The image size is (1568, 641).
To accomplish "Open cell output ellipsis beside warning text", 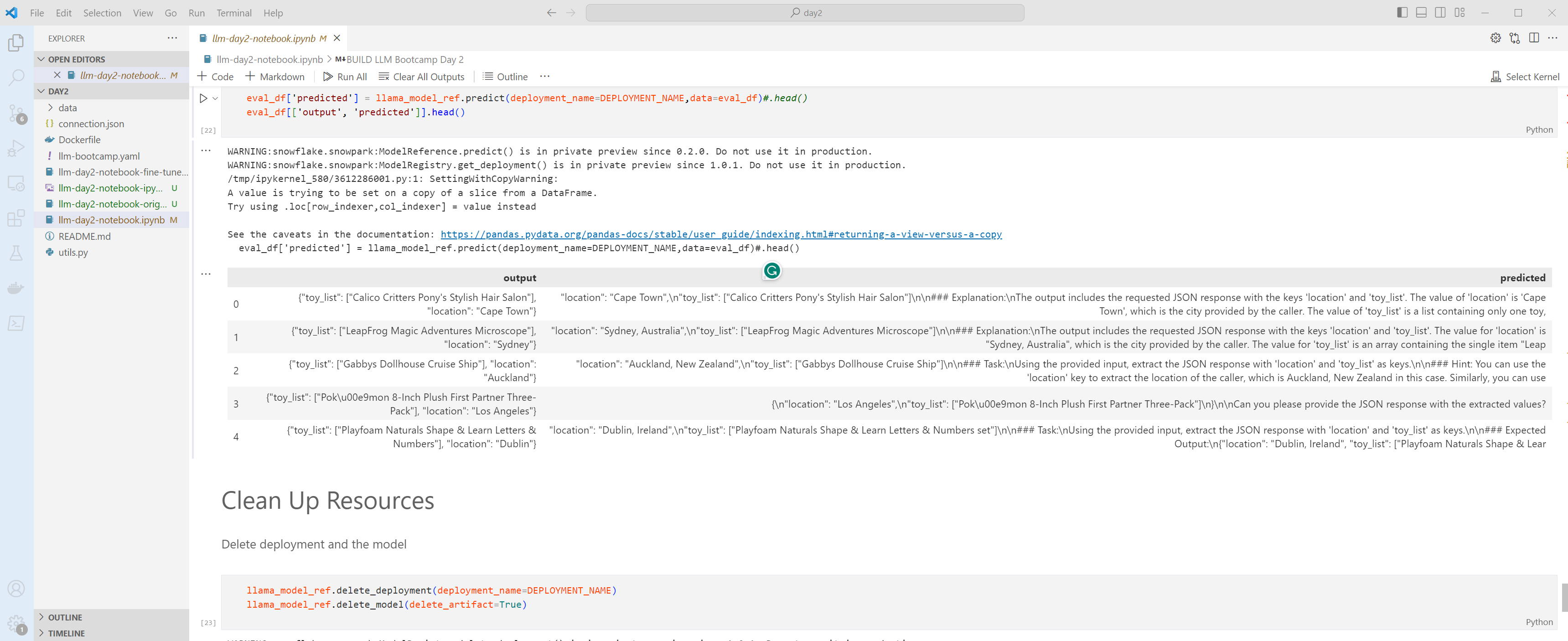I will coord(206,150).
